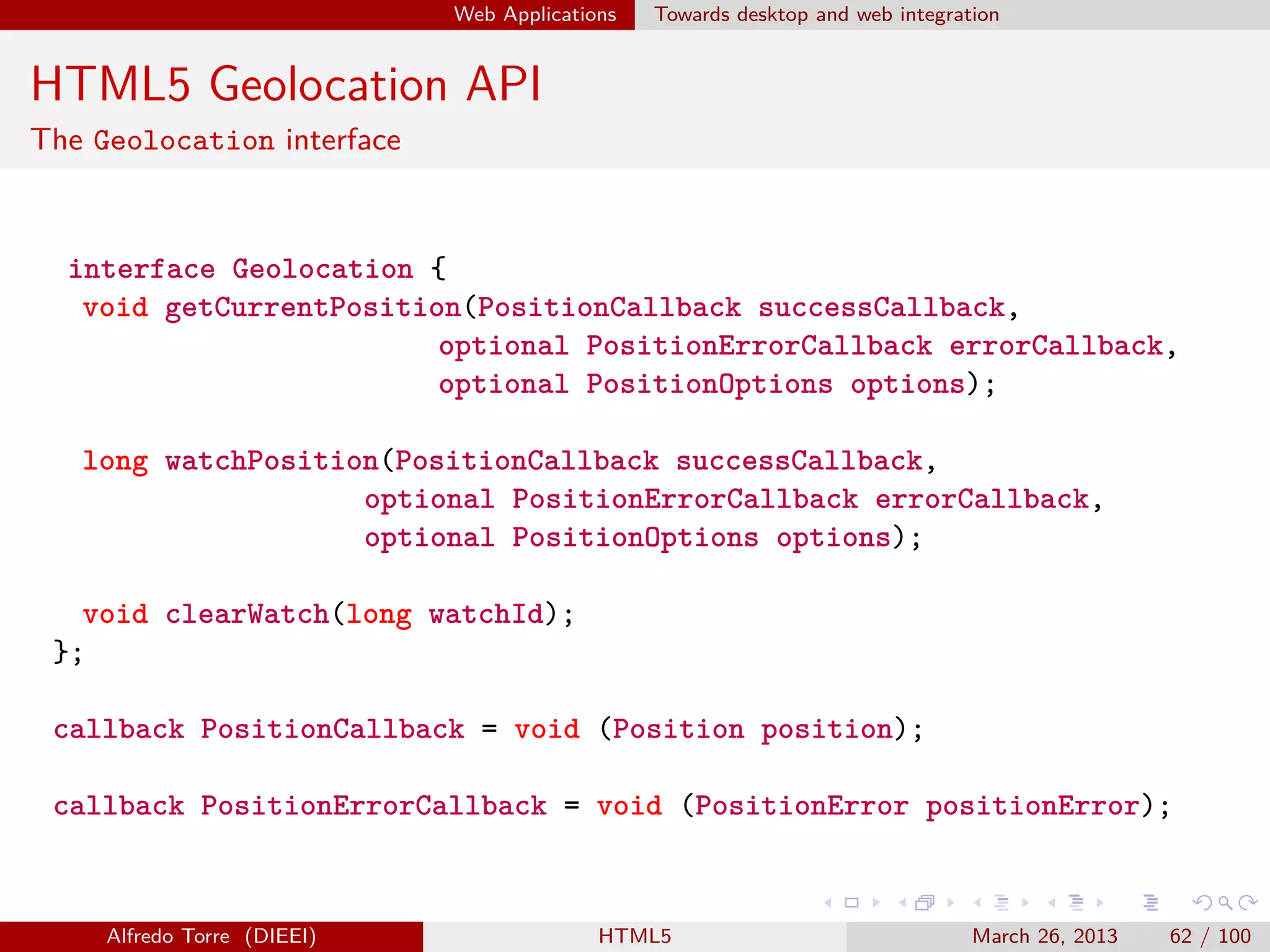This screenshot has height=952, width=1270.
Task: Go to previous slide arrow in navigation bar
Action: [827, 903]
